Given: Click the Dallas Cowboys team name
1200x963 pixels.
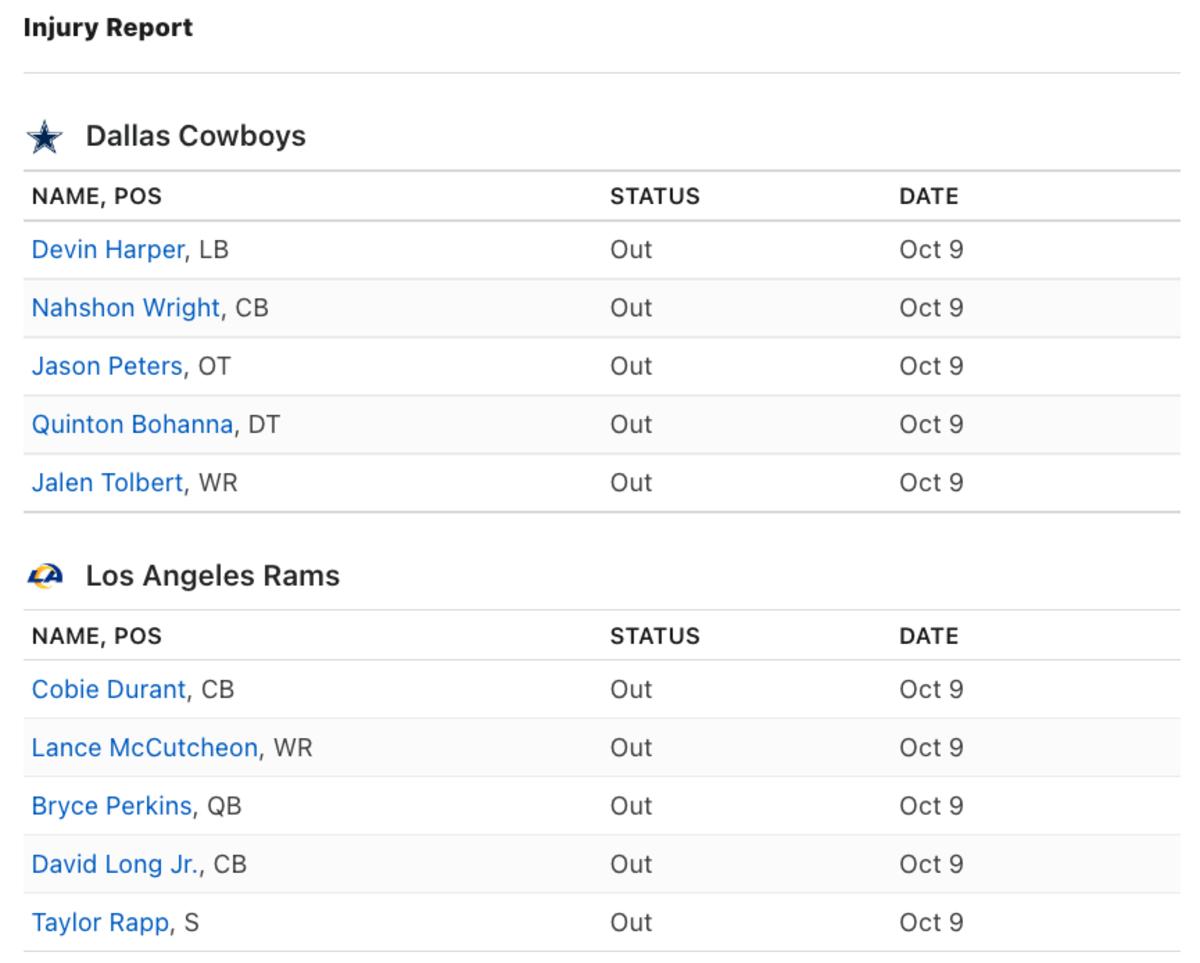Looking at the screenshot, I should 195,136.
